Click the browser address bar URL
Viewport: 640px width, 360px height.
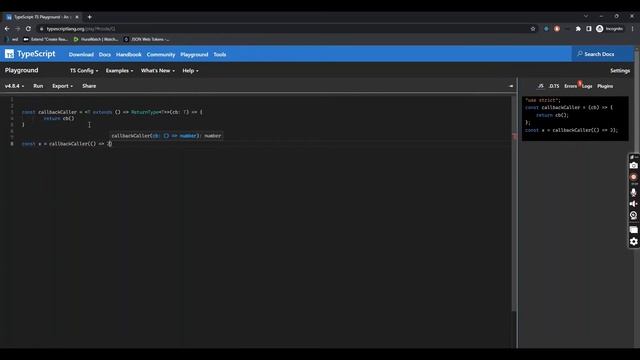click(81, 29)
